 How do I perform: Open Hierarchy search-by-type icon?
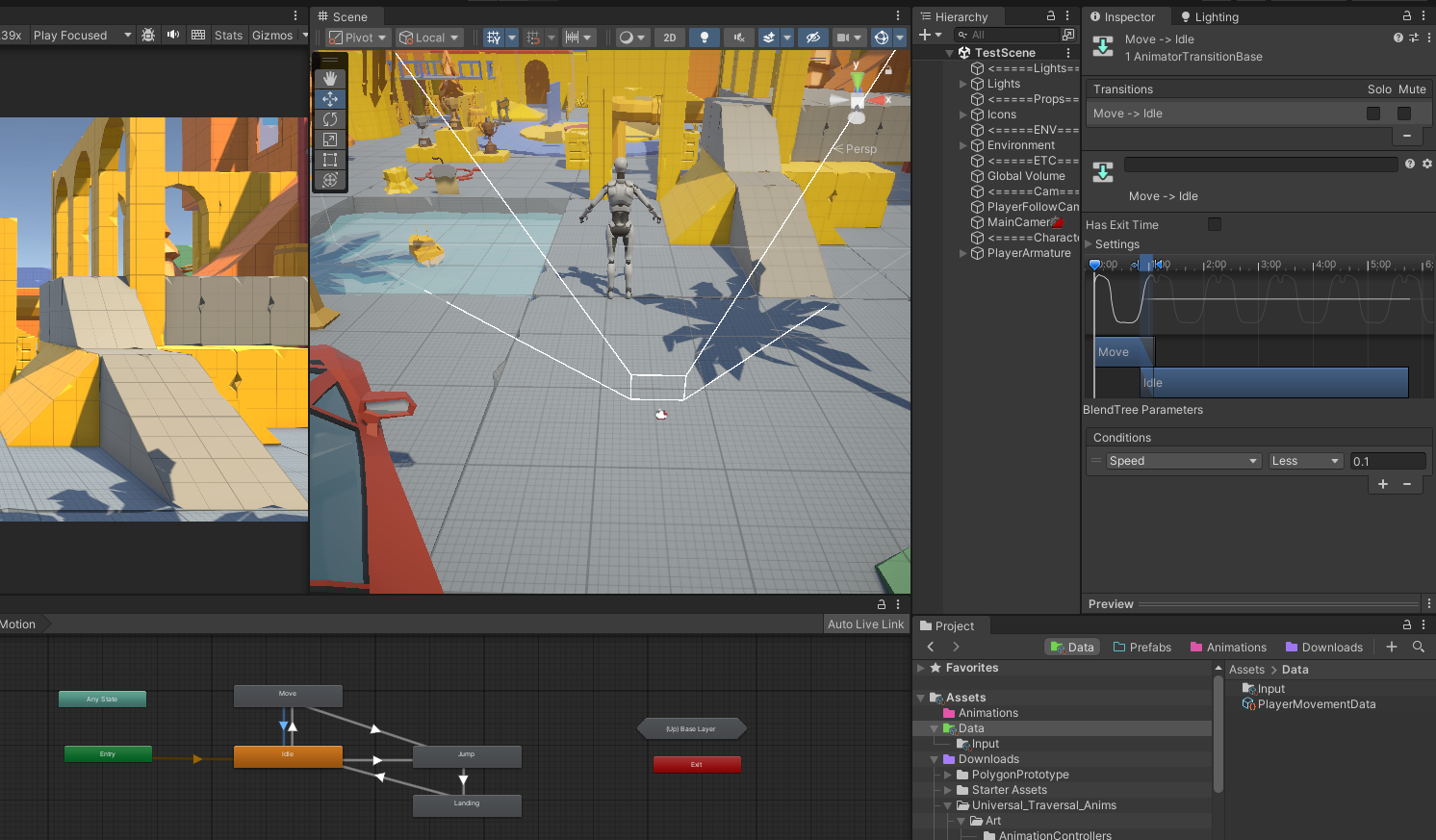(x=1068, y=35)
